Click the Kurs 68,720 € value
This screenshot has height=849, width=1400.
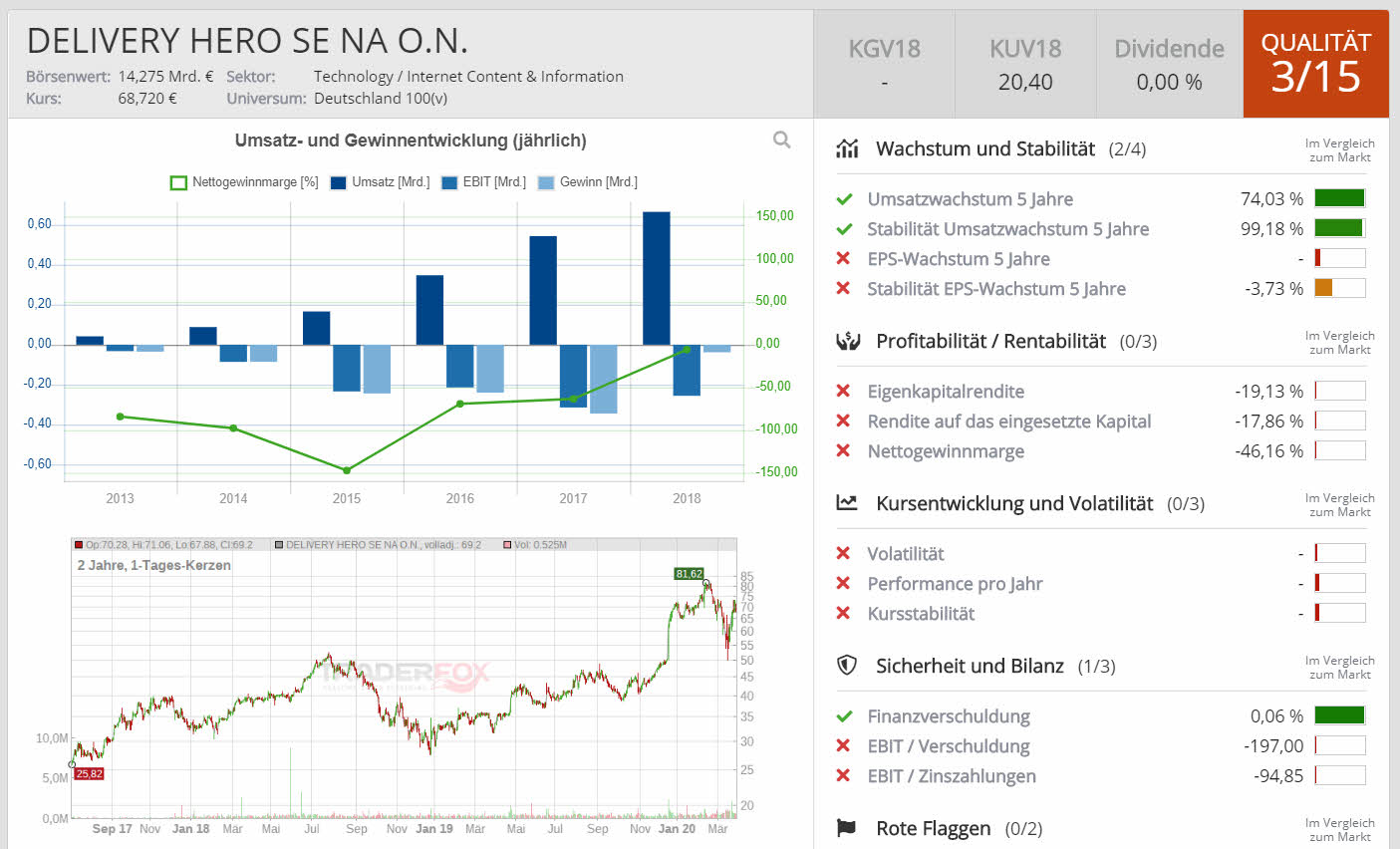[x=147, y=99]
